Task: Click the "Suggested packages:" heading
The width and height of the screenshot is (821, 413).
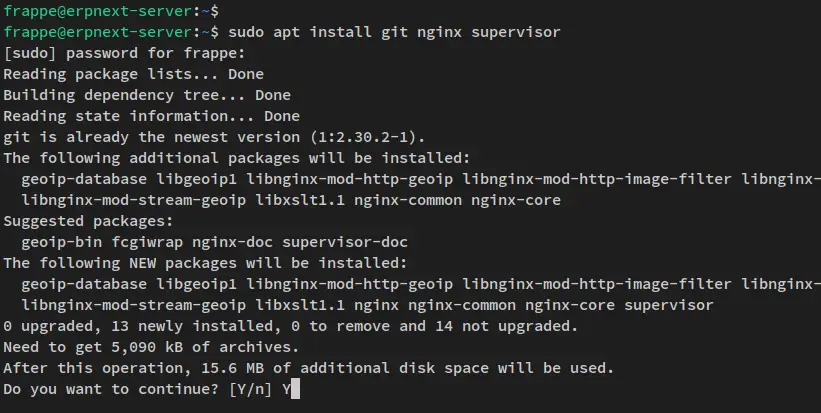Action: click(x=88, y=221)
